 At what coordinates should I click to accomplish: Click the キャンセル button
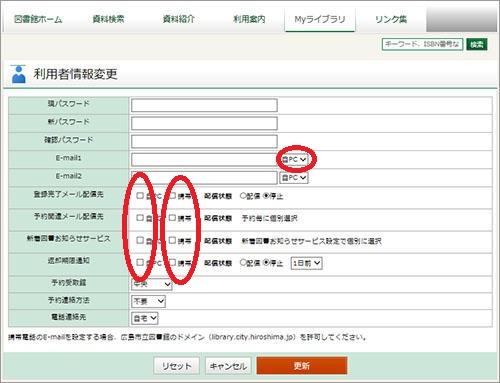point(228,366)
